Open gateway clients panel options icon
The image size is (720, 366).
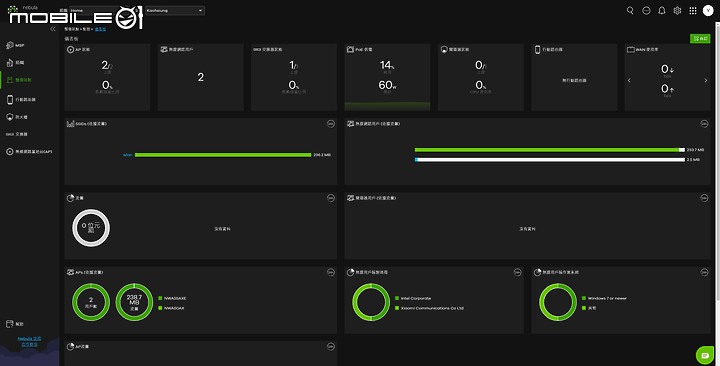704,198
